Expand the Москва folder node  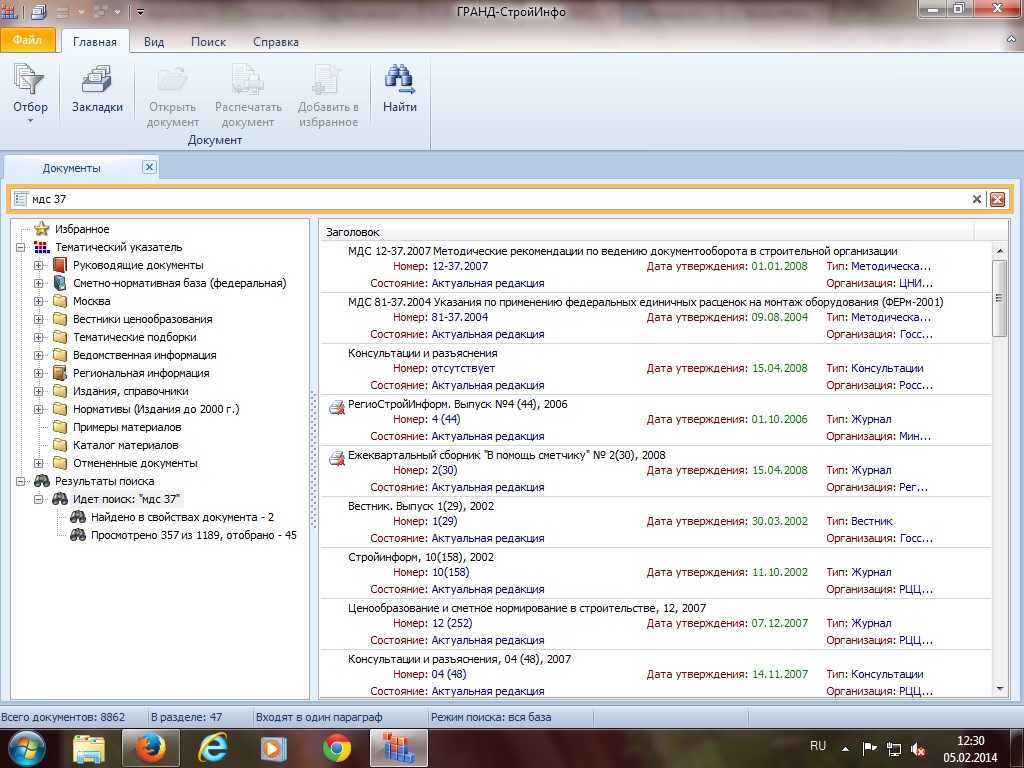[39, 301]
